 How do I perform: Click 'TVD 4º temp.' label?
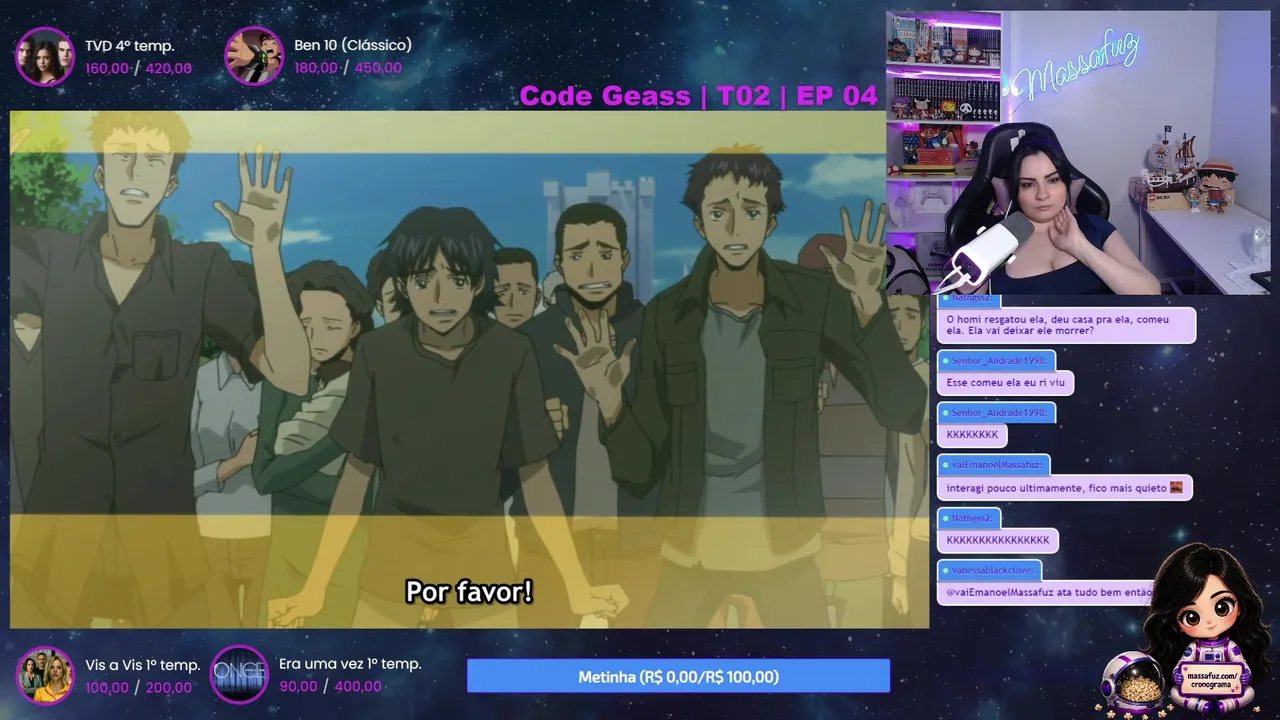click(129, 45)
